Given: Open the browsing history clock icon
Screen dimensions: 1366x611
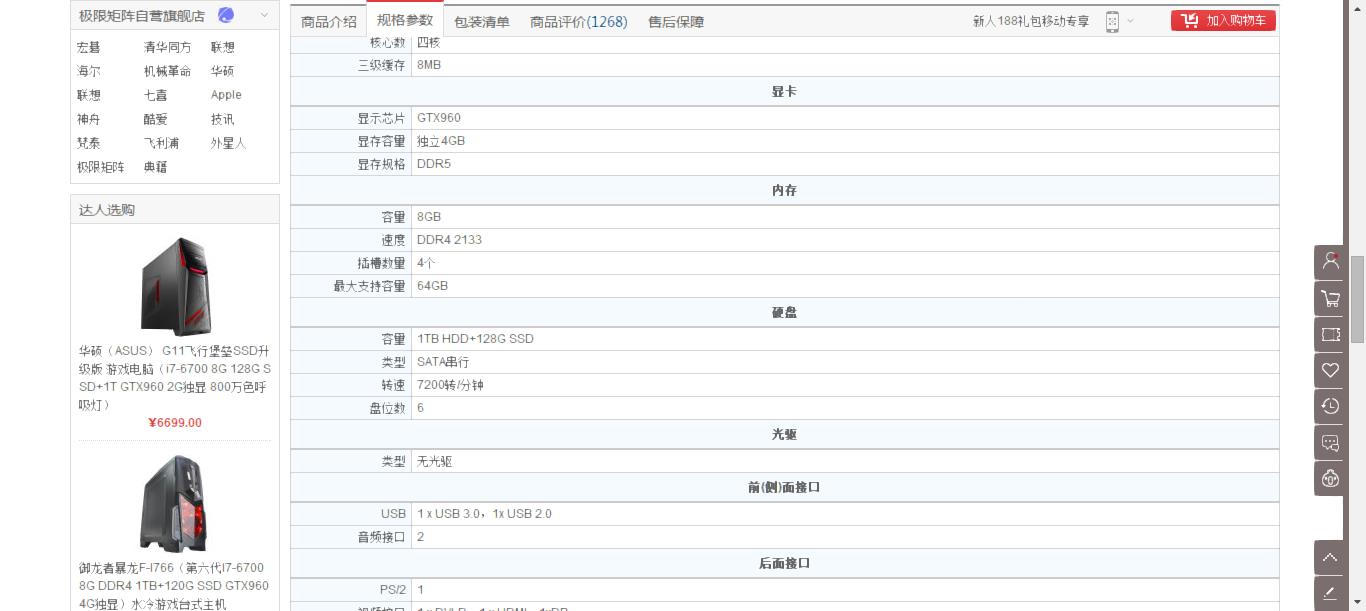Looking at the screenshot, I should (x=1331, y=406).
